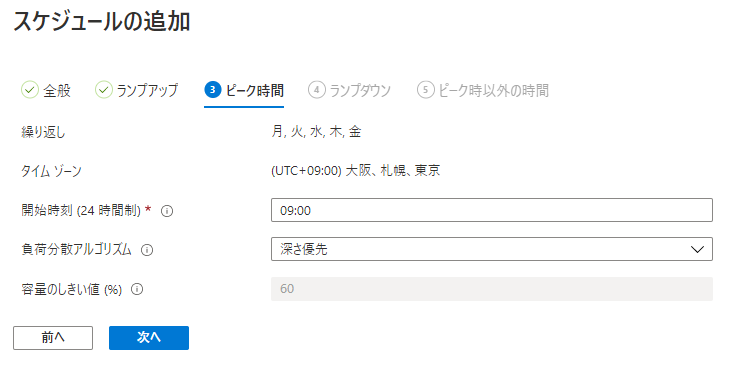Open the 負荷分散アルゴリズム dropdown chevron
This screenshot has height=369, width=729.
697,250
